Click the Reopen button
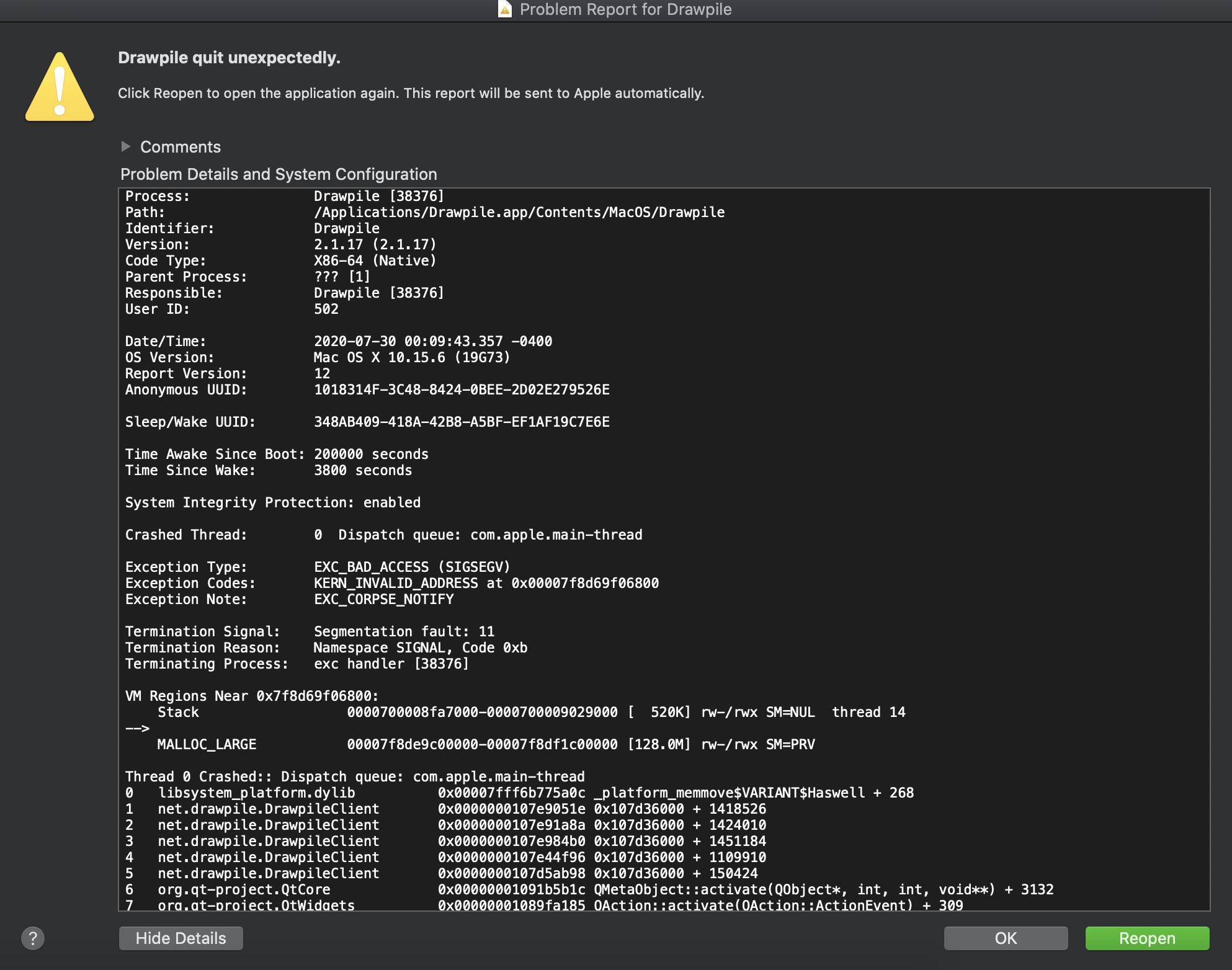This screenshot has width=1232, height=970. (x=1147, y=938)
